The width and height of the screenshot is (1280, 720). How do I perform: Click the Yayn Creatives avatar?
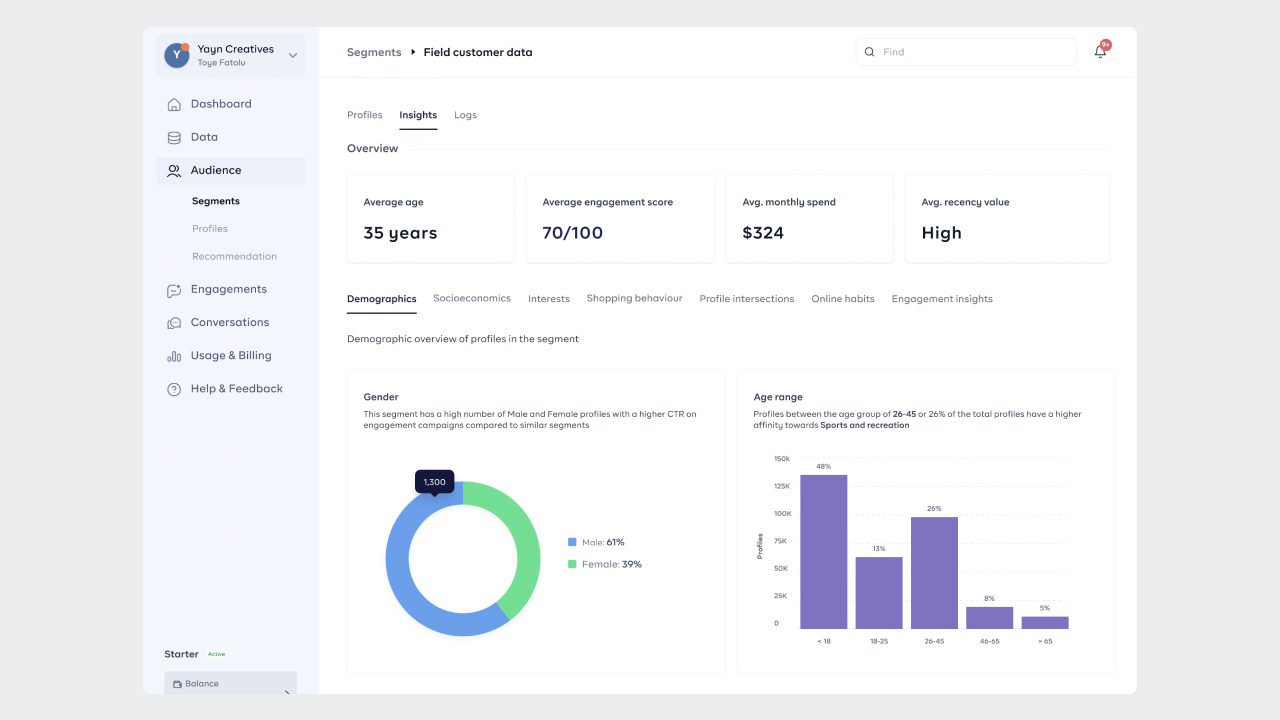pyautogui.click(x=177, y=55)
